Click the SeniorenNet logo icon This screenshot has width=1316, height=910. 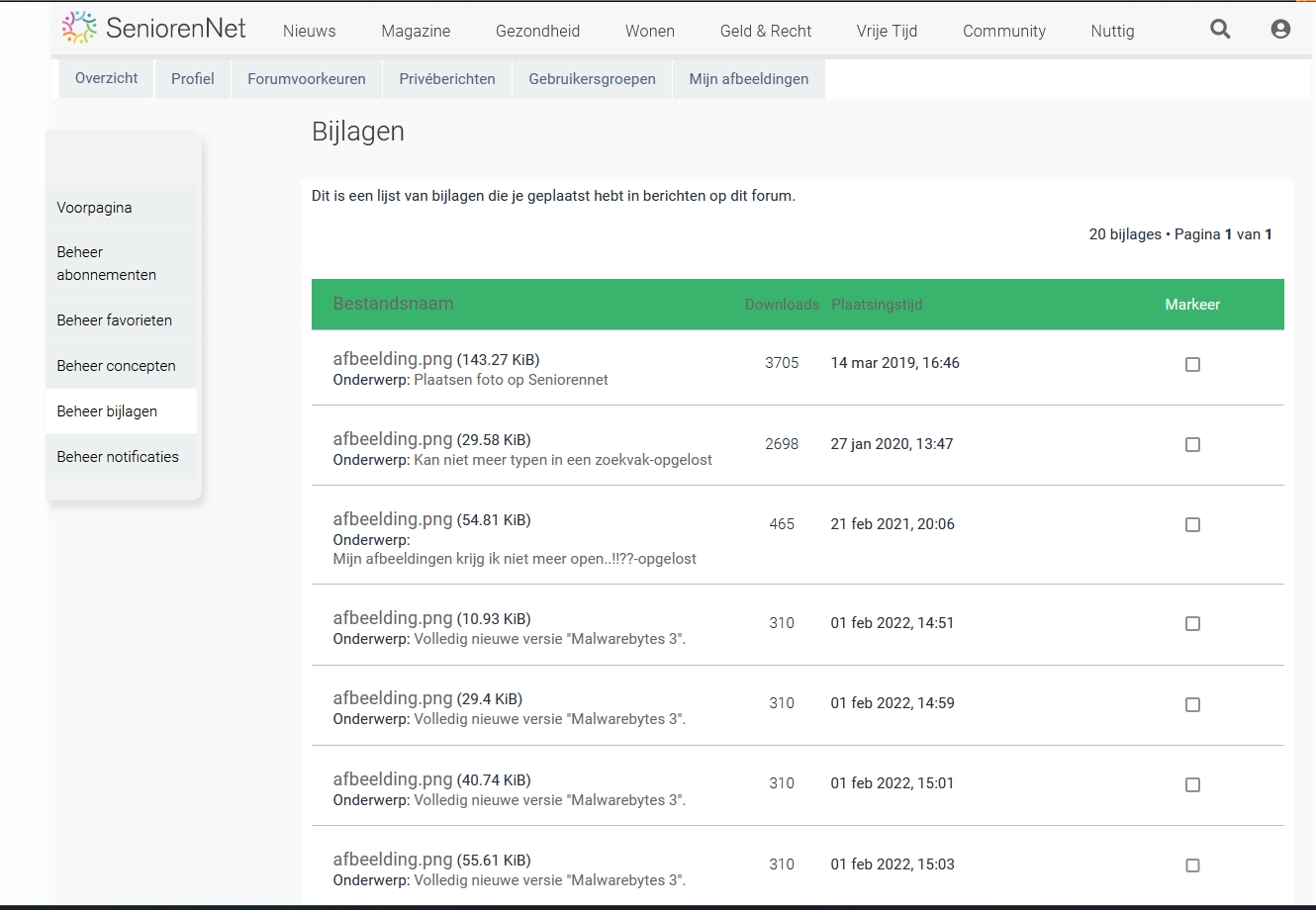[x=79, y=28]
